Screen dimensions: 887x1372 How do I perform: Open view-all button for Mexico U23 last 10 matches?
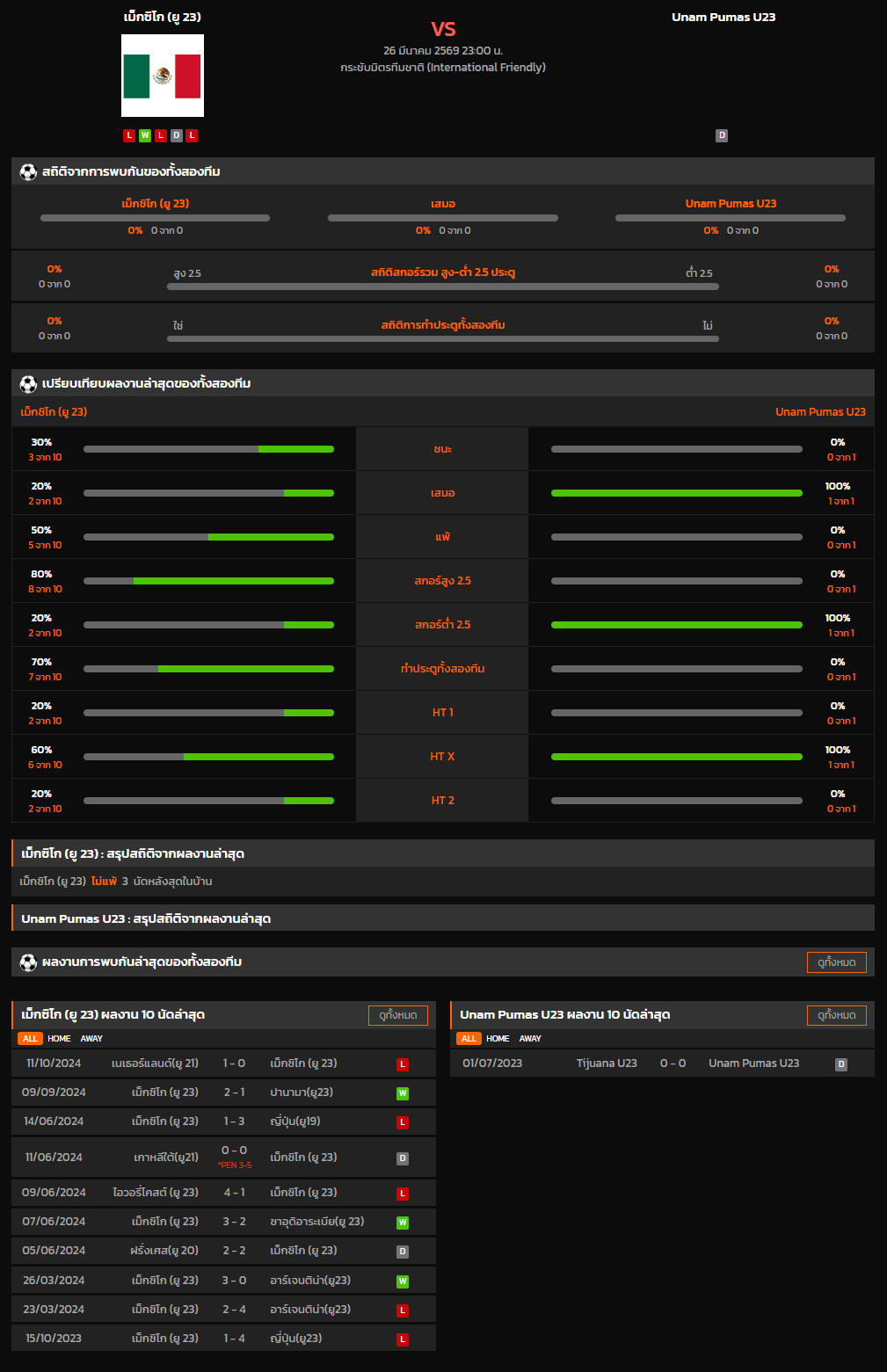click(397, 1015)
